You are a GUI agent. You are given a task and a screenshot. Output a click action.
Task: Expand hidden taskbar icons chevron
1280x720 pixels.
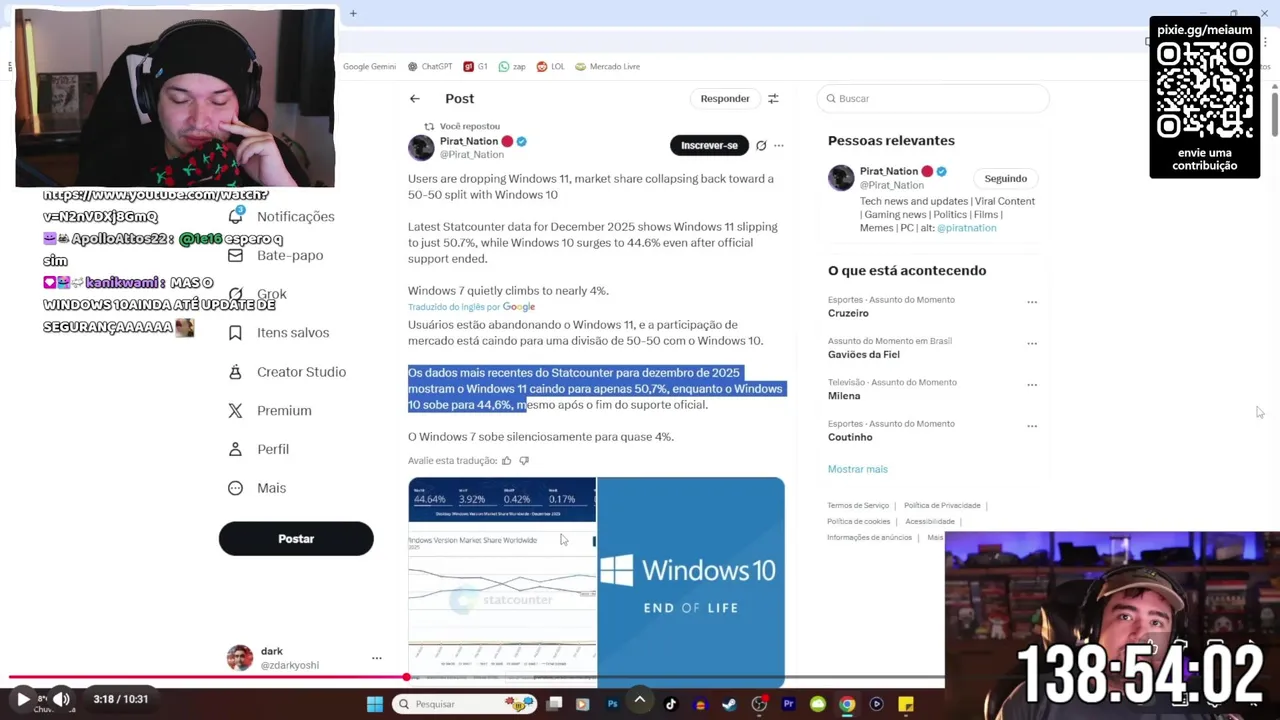coord(640,700)
